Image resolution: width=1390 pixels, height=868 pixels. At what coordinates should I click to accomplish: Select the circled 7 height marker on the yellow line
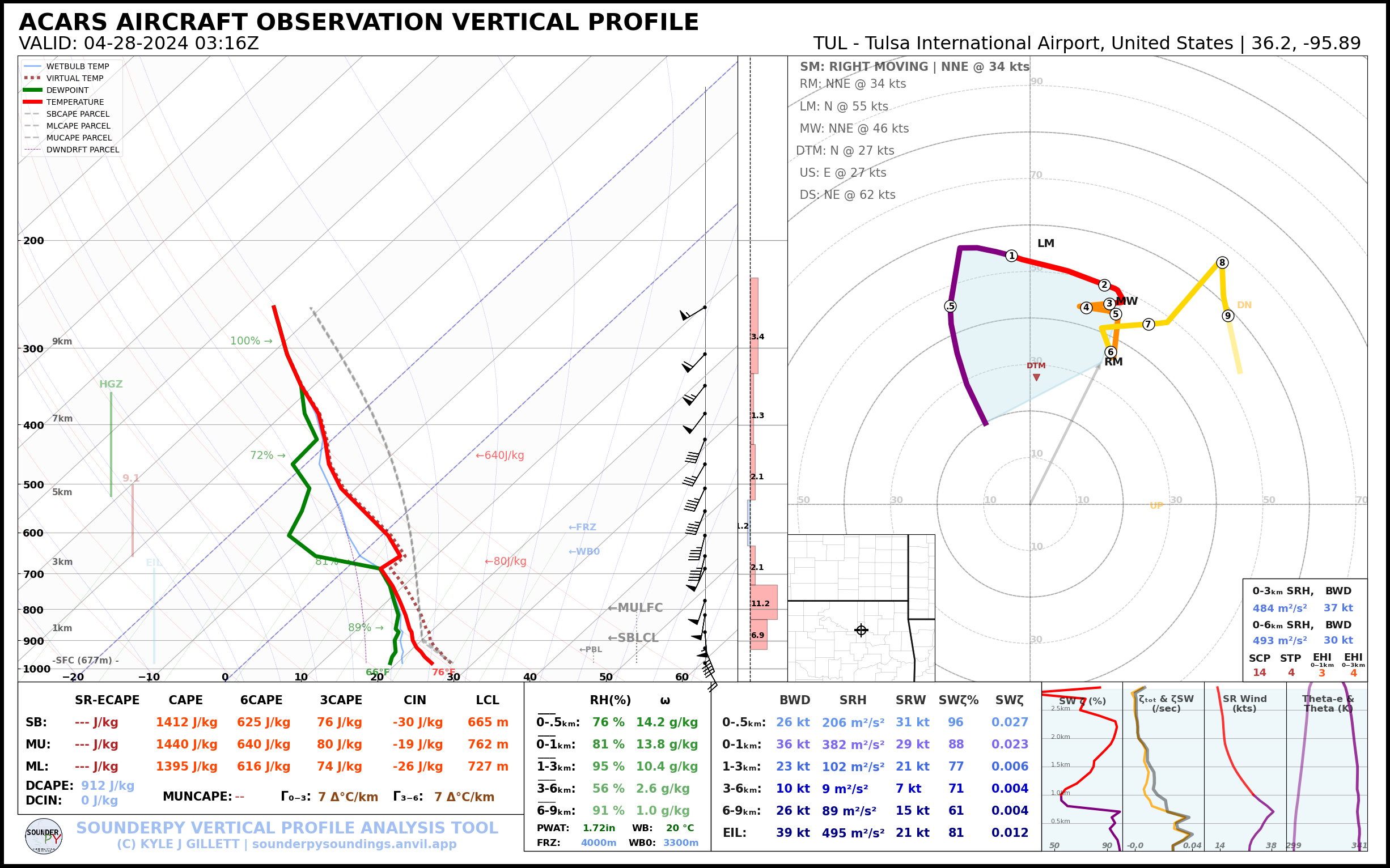pos(1148,324)
